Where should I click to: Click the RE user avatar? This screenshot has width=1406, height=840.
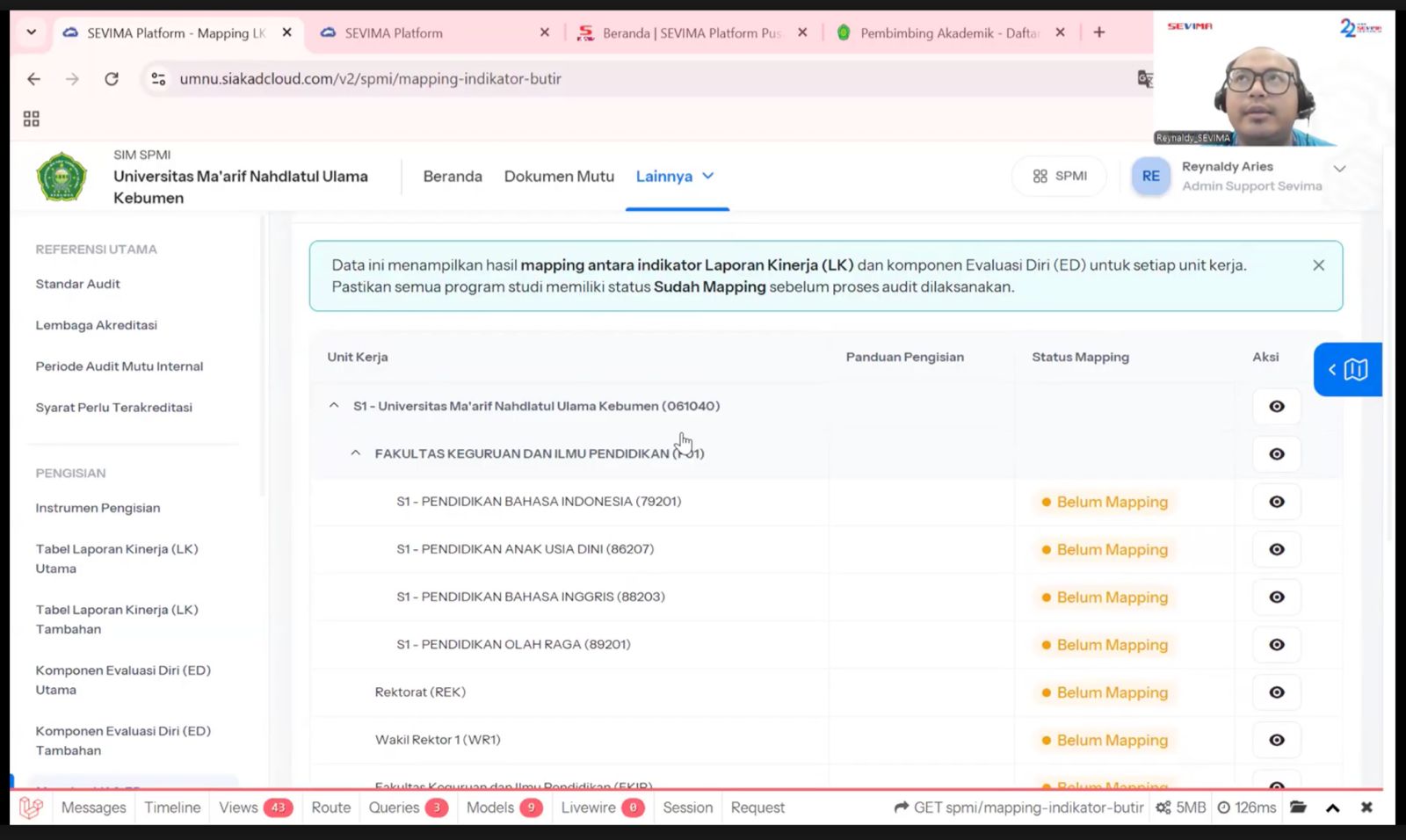(x=1150, y=176)
